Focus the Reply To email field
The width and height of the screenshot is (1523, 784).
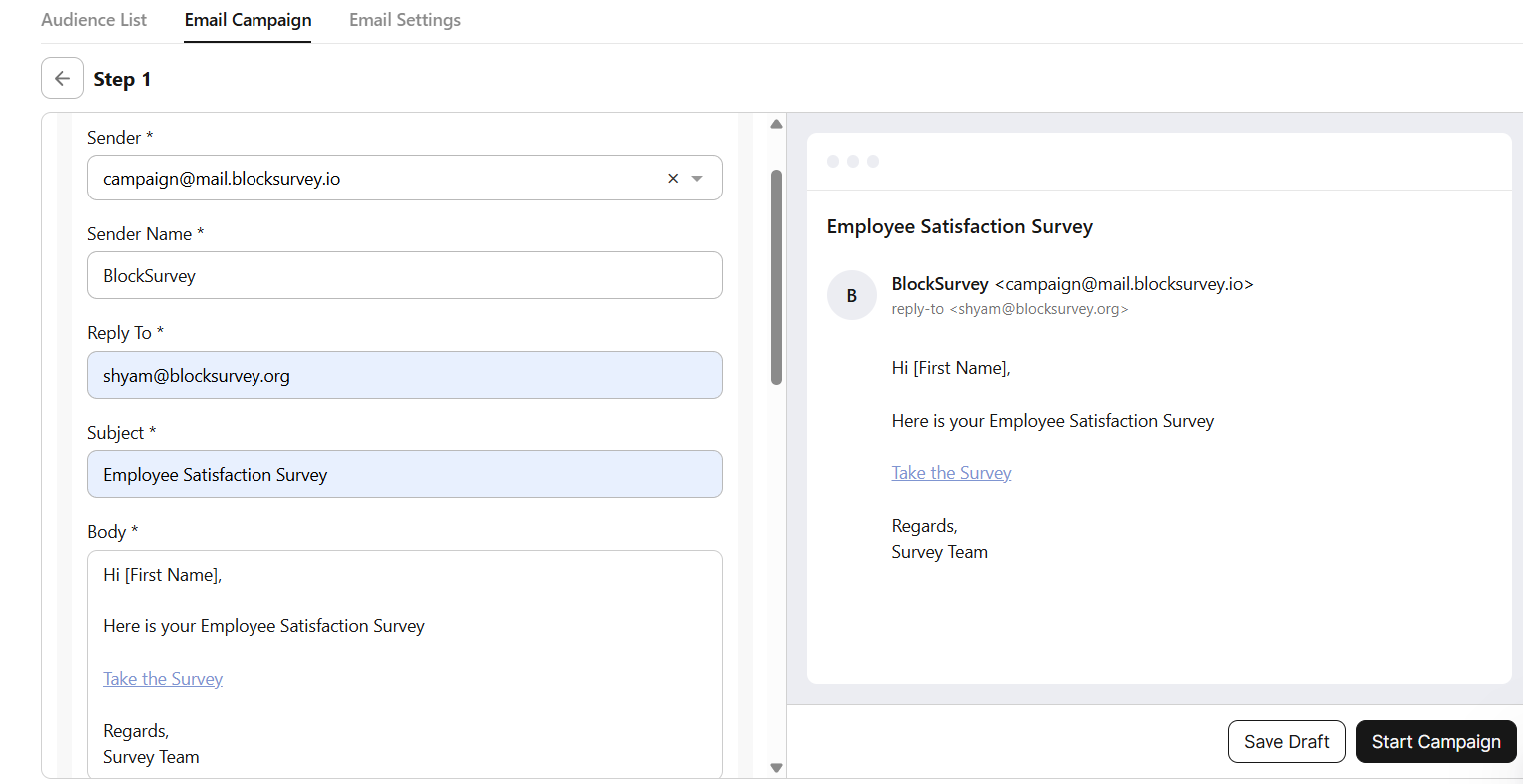[x=404, y=375]
